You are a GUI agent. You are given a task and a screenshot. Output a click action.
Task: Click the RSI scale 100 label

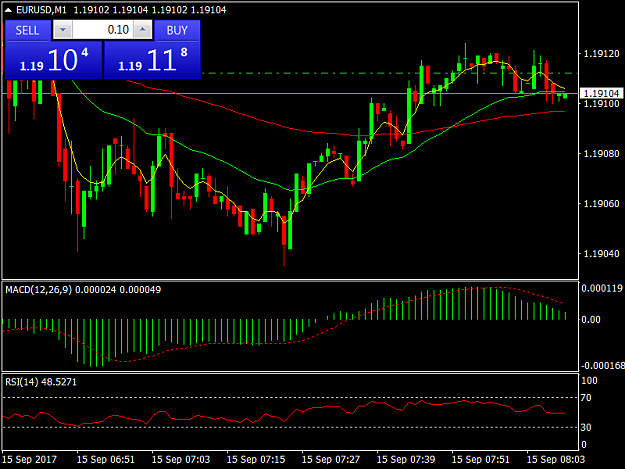pyautogui.click(x=589, y=381)
